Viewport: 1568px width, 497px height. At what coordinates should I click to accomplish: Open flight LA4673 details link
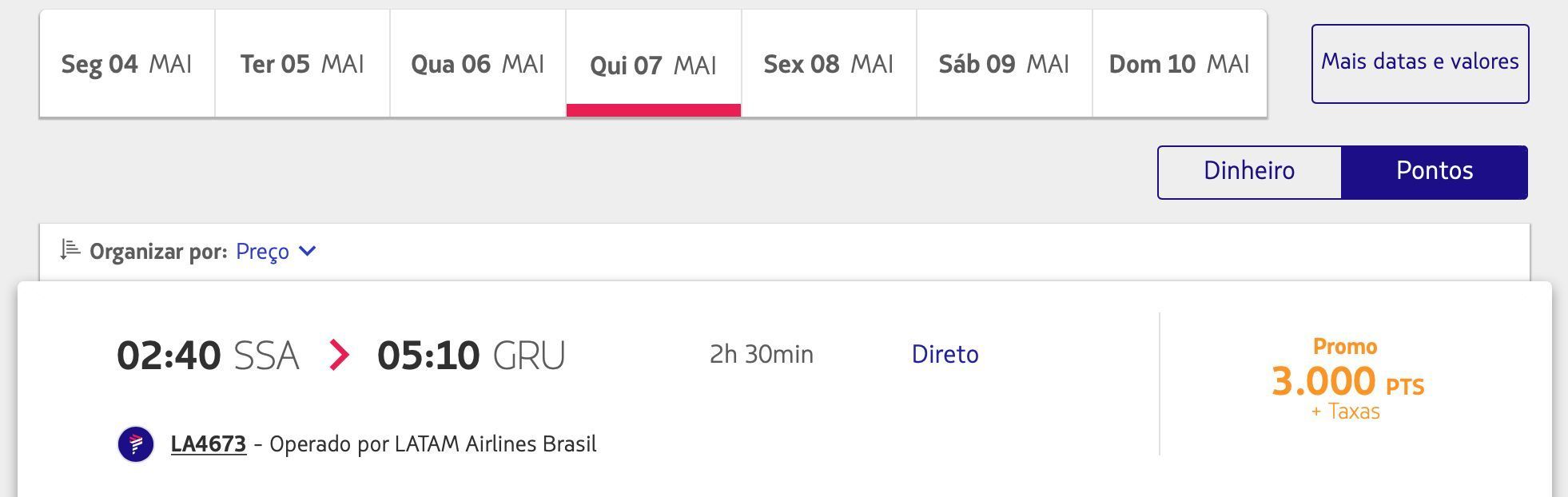[209, 444]
